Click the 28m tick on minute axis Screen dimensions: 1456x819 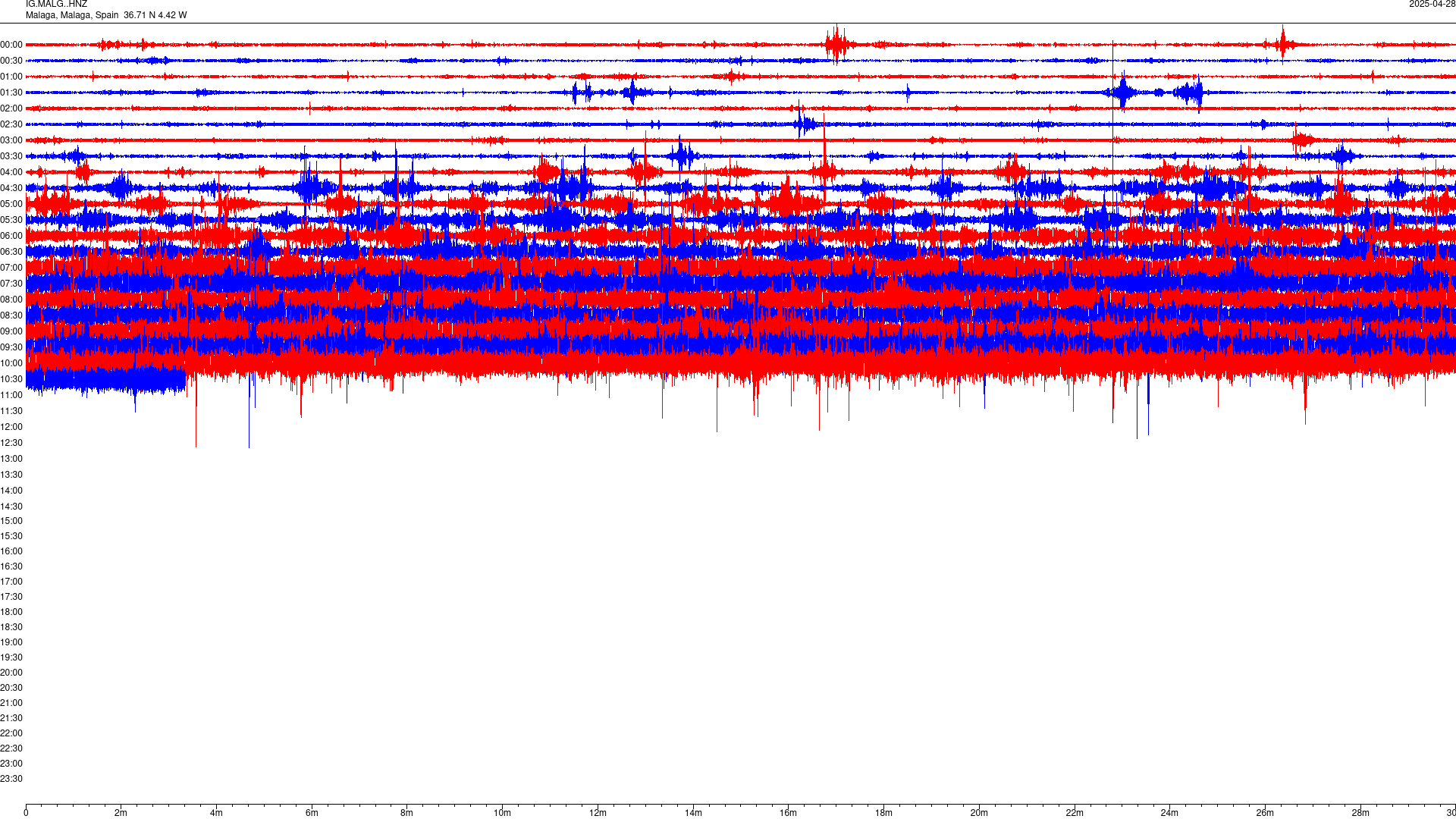pyautogui.click(x=1360, y=813)
